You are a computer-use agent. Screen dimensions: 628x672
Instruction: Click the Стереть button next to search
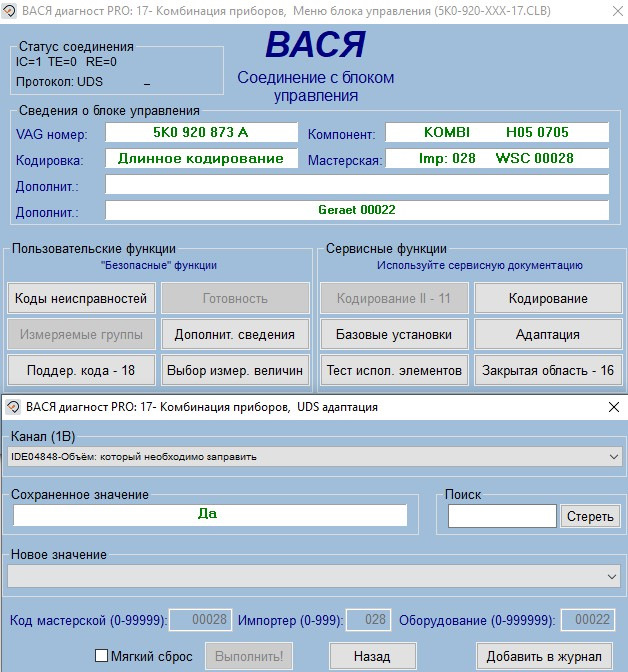point(590,516)
